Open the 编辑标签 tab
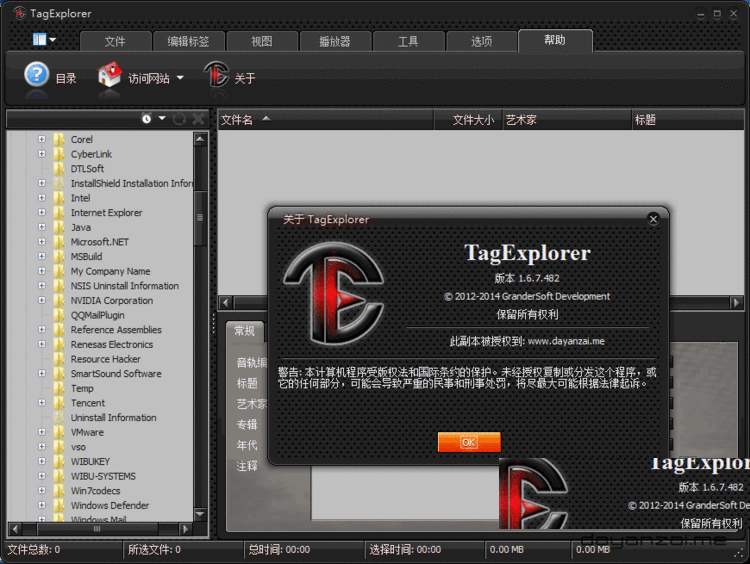 [188, 41]
